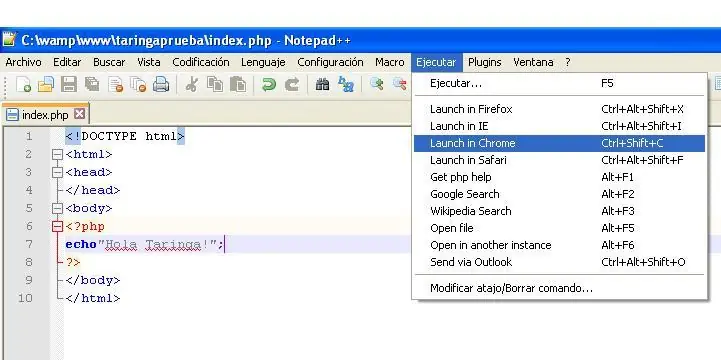Open the ? help menu

568,63
